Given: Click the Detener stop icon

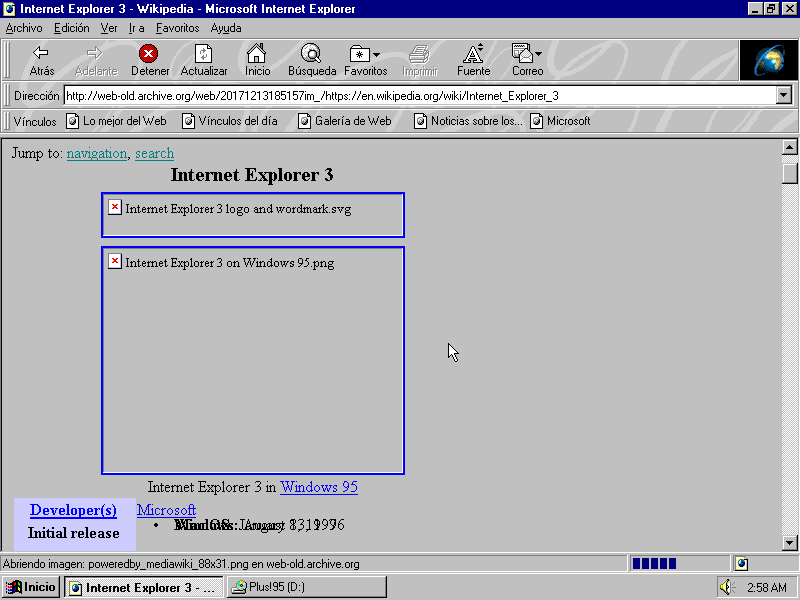Looking at the screenshot, I should 149,55.
